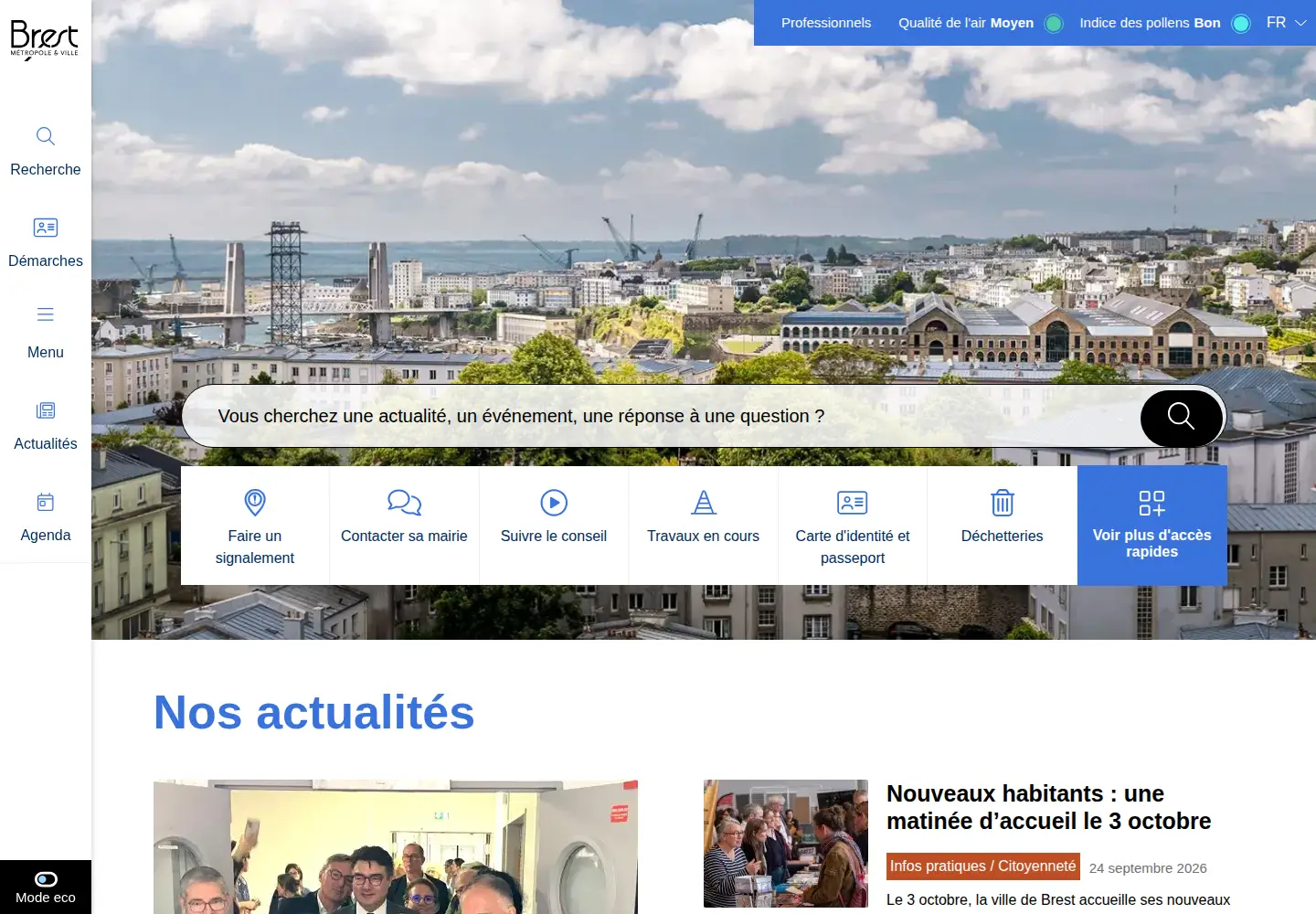
Task: Click the pollen index cyan indicator dot
Action: [x=1241, y=24]
